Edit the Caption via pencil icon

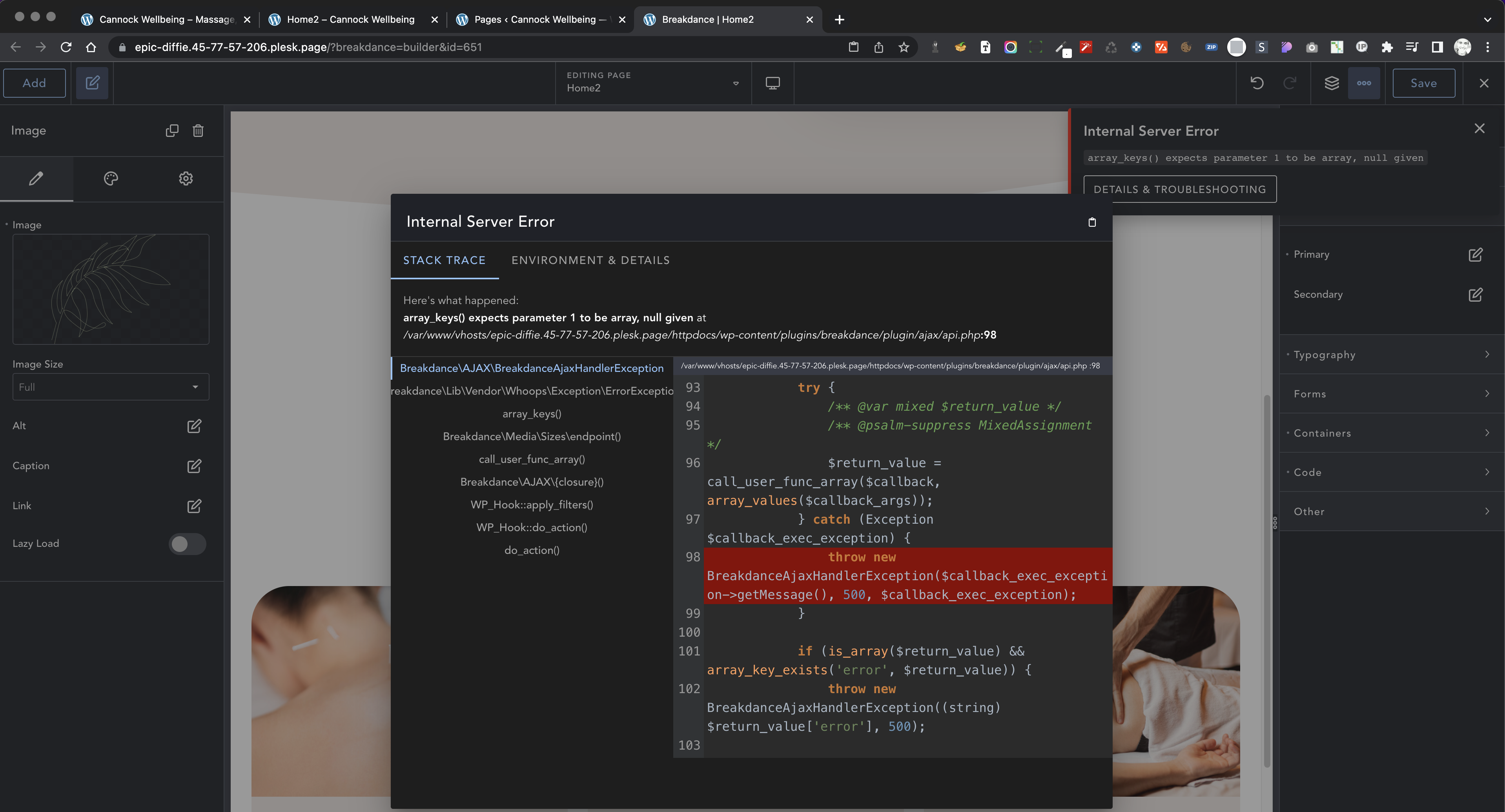194,466
